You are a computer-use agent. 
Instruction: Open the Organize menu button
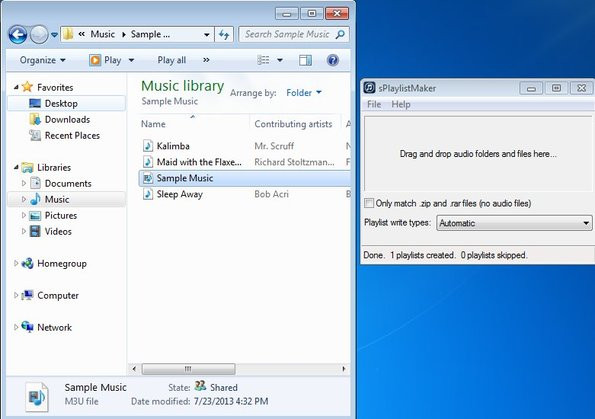[x=42, y=60]
